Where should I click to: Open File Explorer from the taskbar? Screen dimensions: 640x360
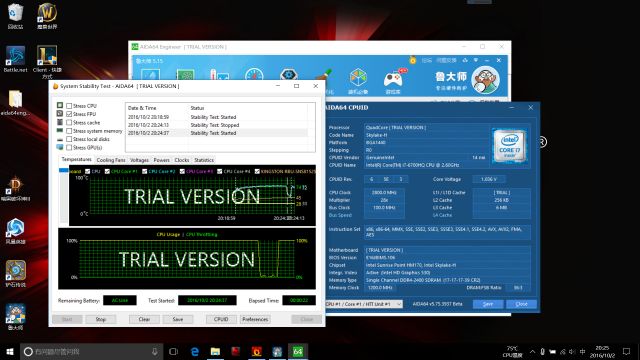[x=215, y=351]
